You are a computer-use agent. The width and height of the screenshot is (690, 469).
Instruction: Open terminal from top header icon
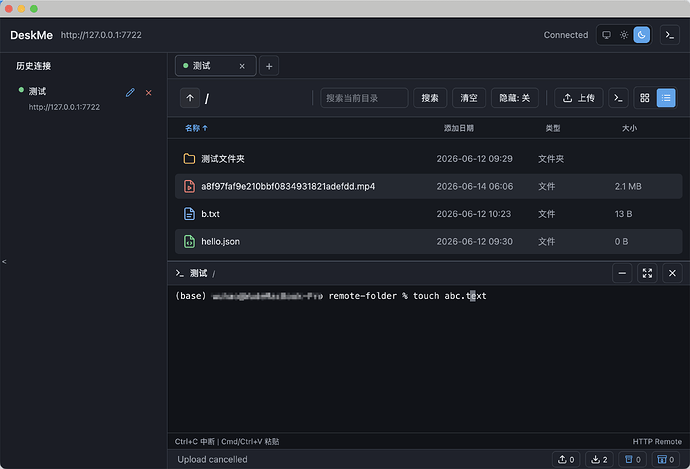pos(670,35)
